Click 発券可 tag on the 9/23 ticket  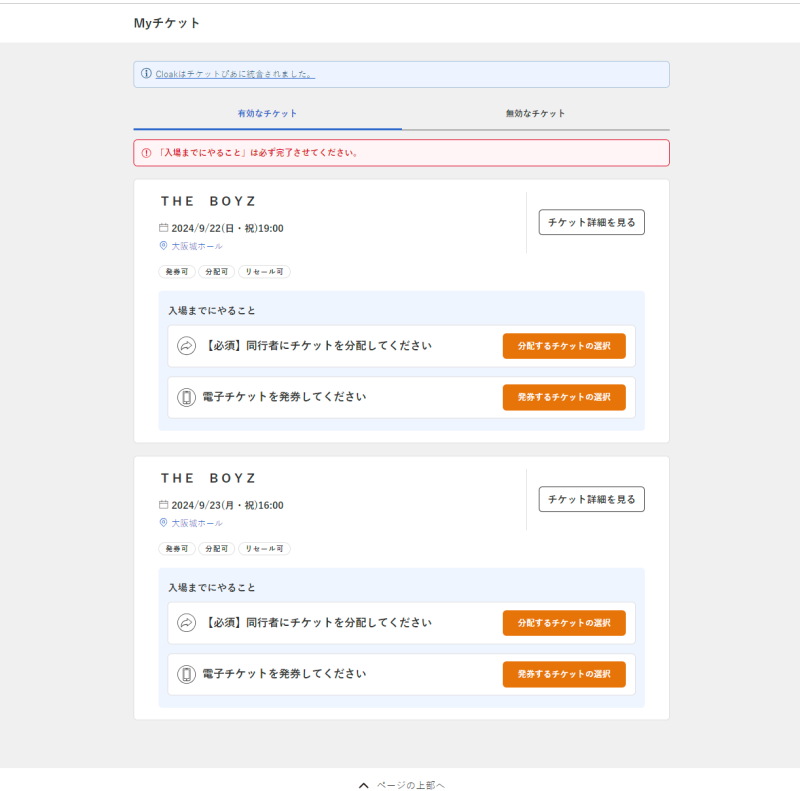click(x=177, y=549)
